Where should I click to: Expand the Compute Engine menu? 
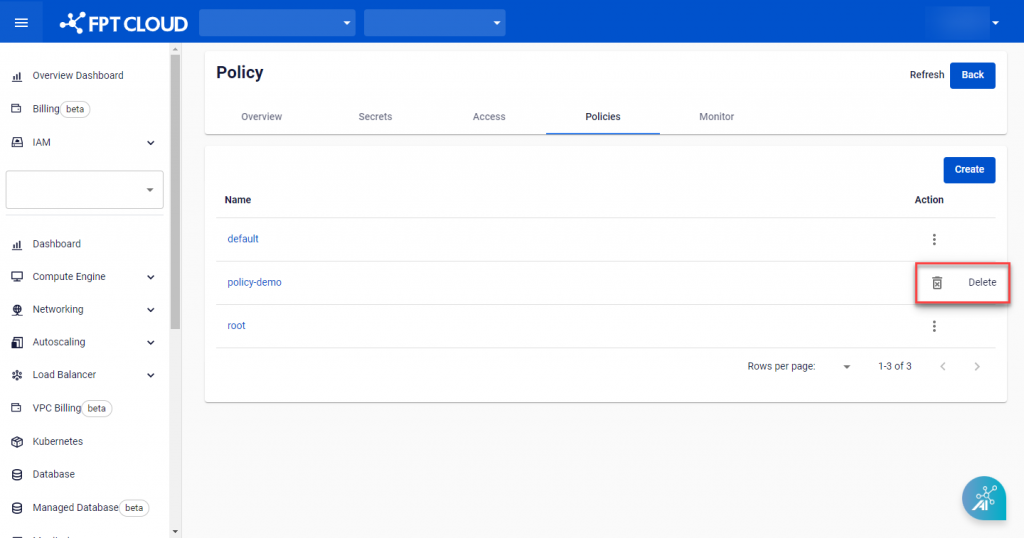click(151, 277)
